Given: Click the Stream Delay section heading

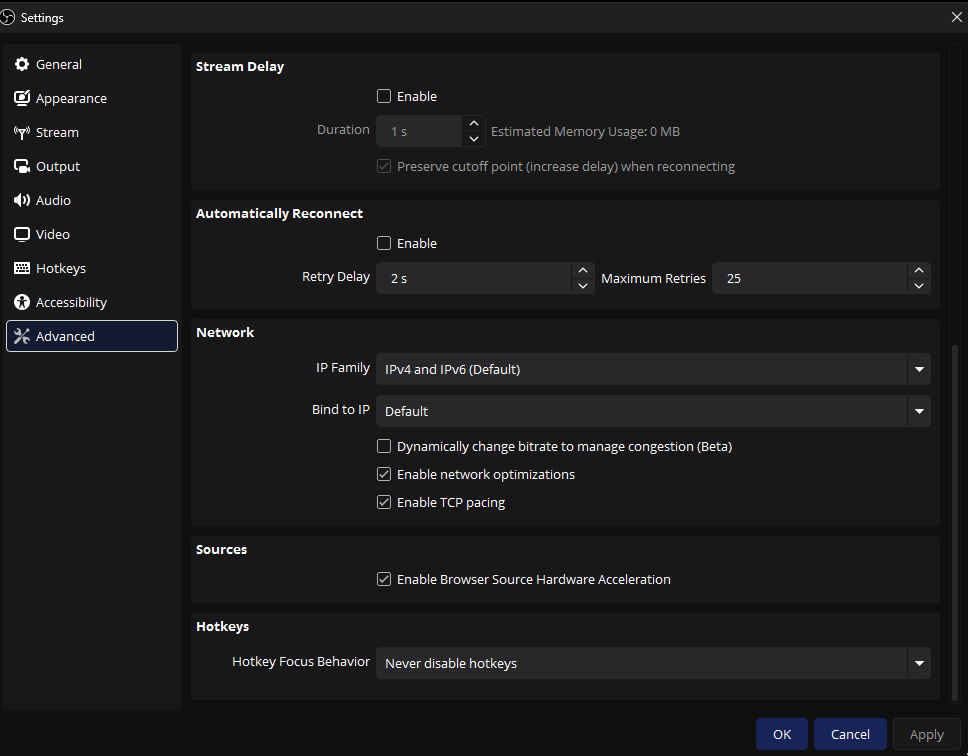Looking at the screenshot, I should click(x=240, y=67).
